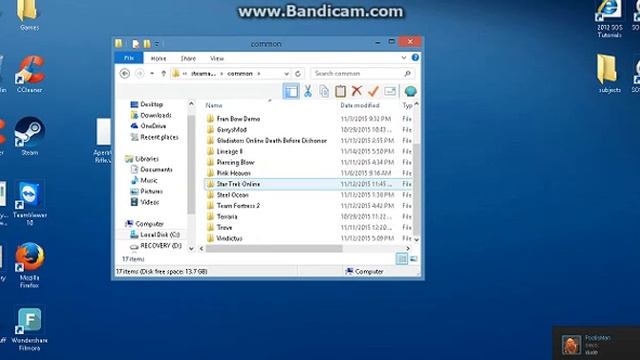Switch to details view icon
The image size is (640, 360).
tap(402, 259)
